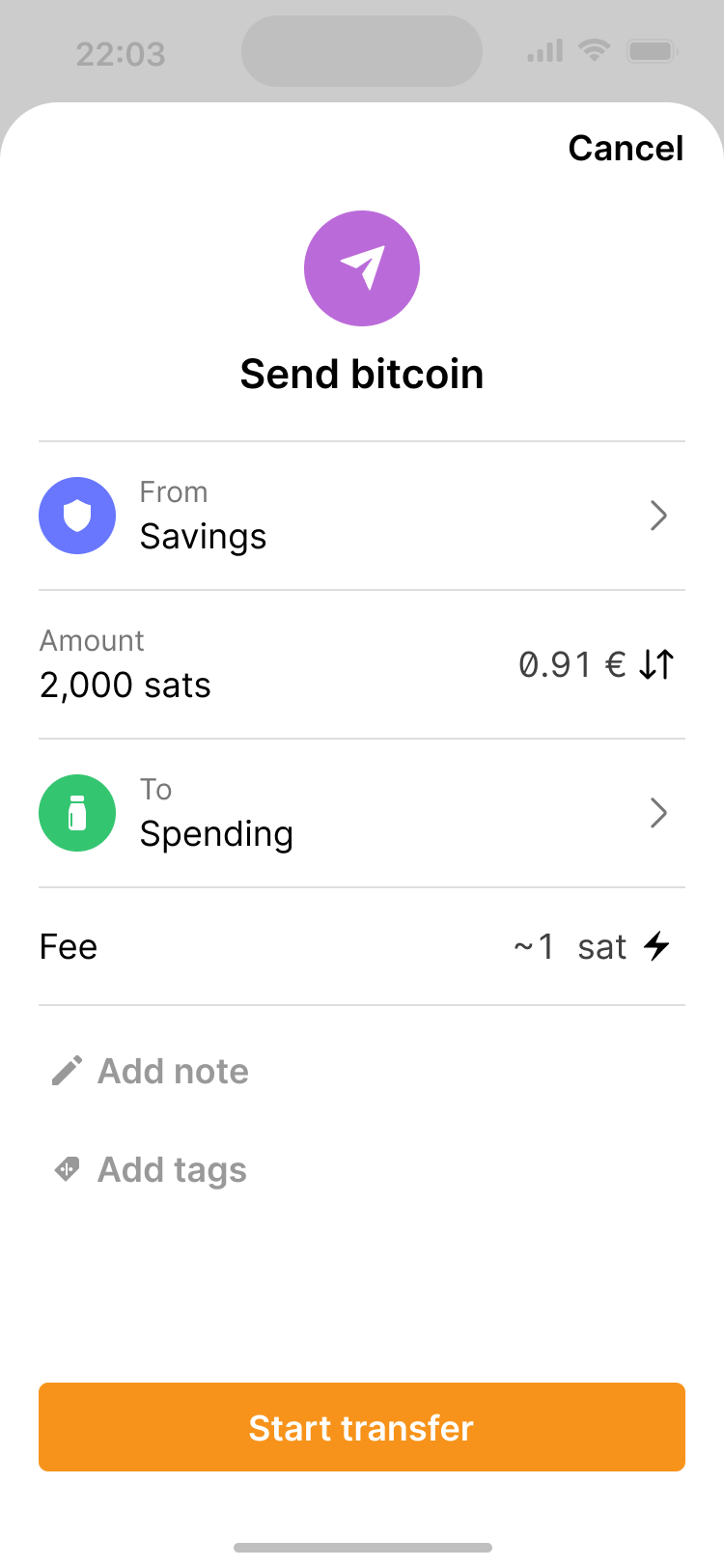This screenshot has width=724, height=1568.
Task: Tap the ~1 sat fee value
Action: (570, 947)
